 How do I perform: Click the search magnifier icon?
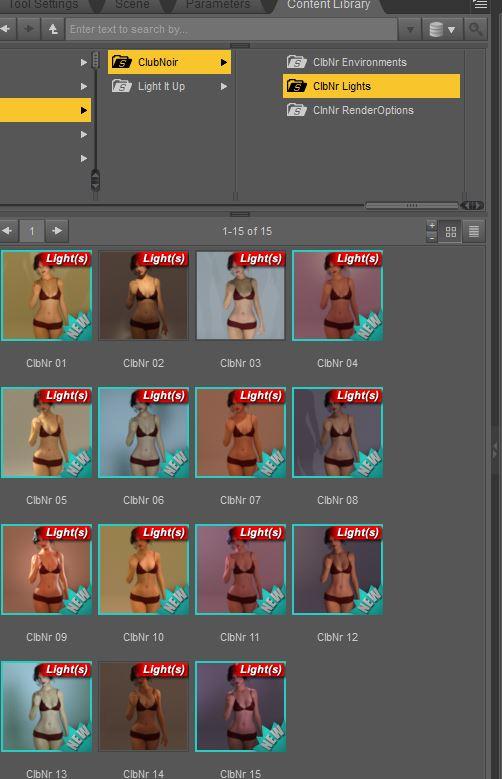475,29
